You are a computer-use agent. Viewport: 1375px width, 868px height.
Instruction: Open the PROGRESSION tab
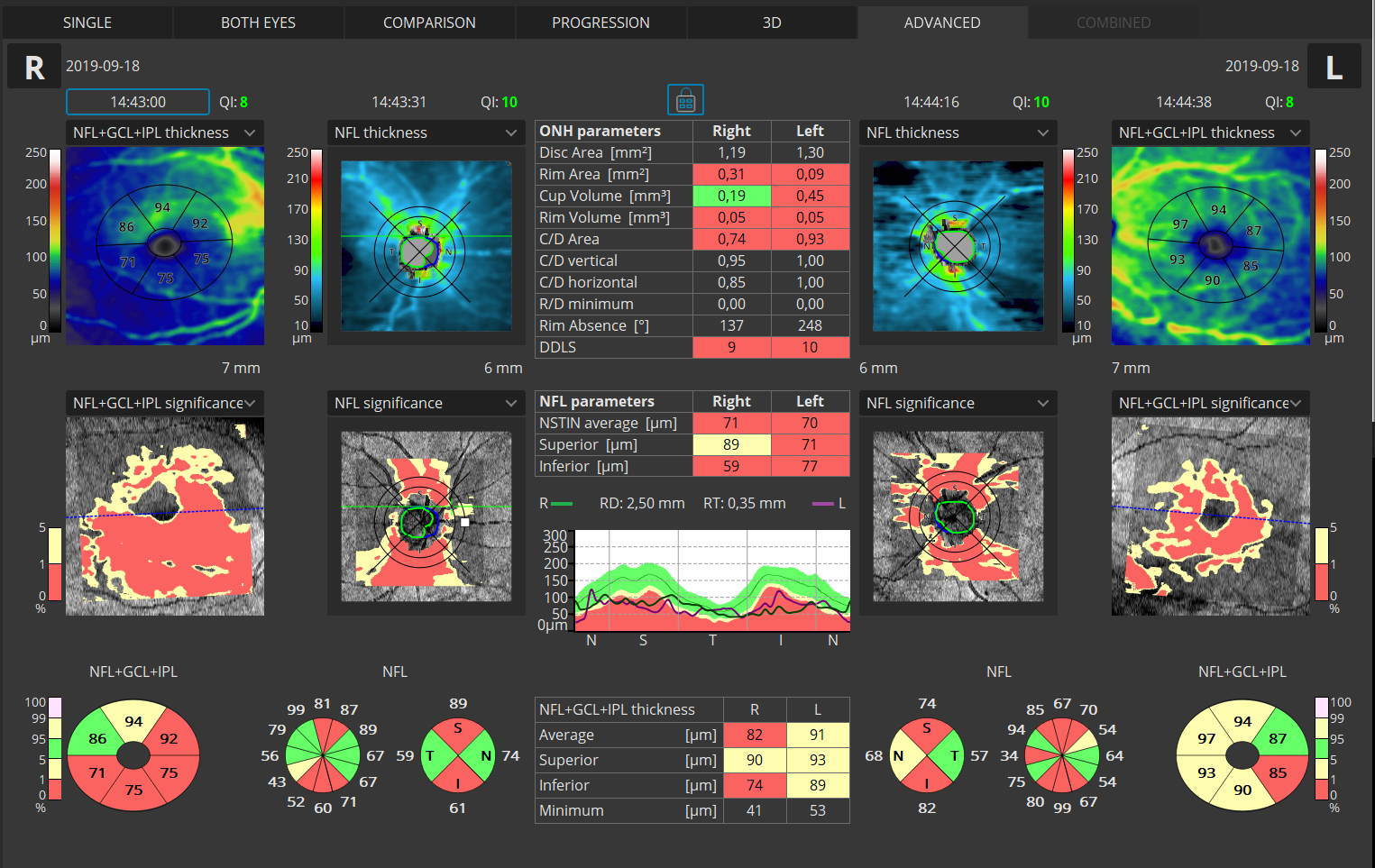[x=601, y=22]
